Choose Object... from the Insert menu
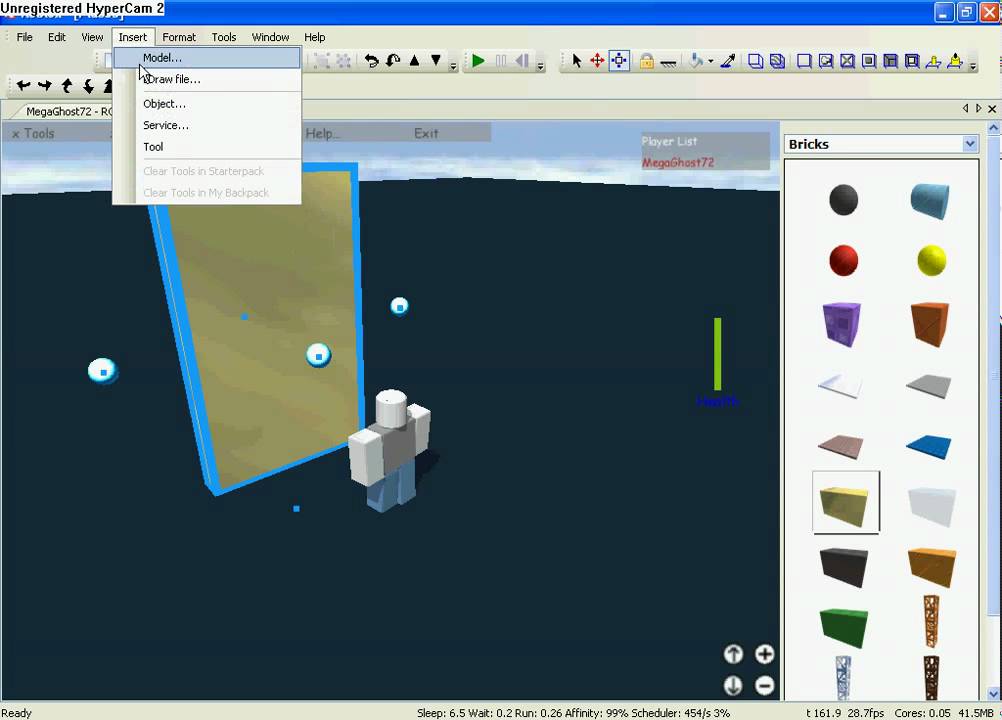 (207, 103)
